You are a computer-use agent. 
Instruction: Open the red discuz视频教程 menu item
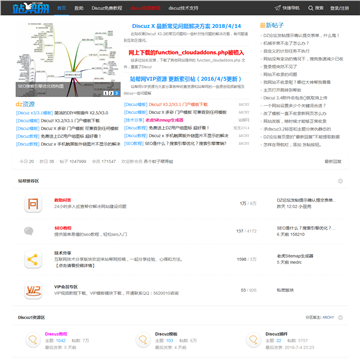(145, 8)
